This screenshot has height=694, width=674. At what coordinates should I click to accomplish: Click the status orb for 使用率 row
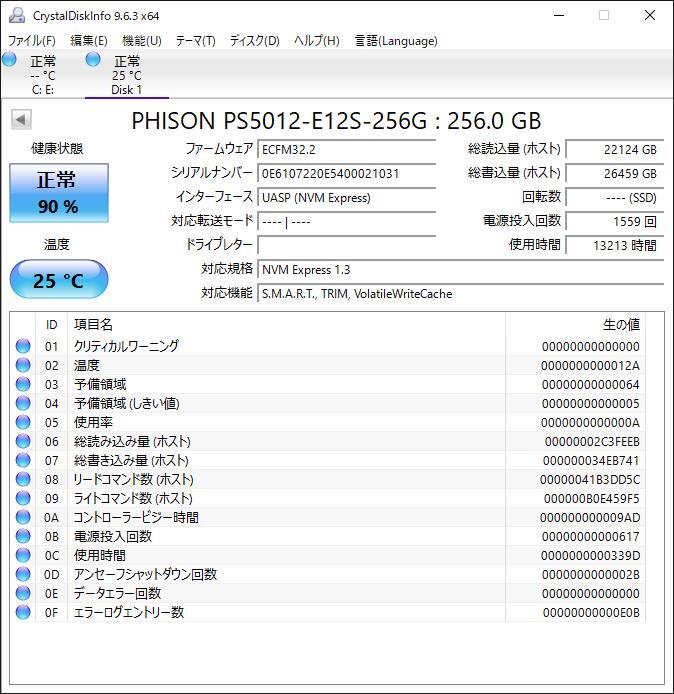point(23,422)
